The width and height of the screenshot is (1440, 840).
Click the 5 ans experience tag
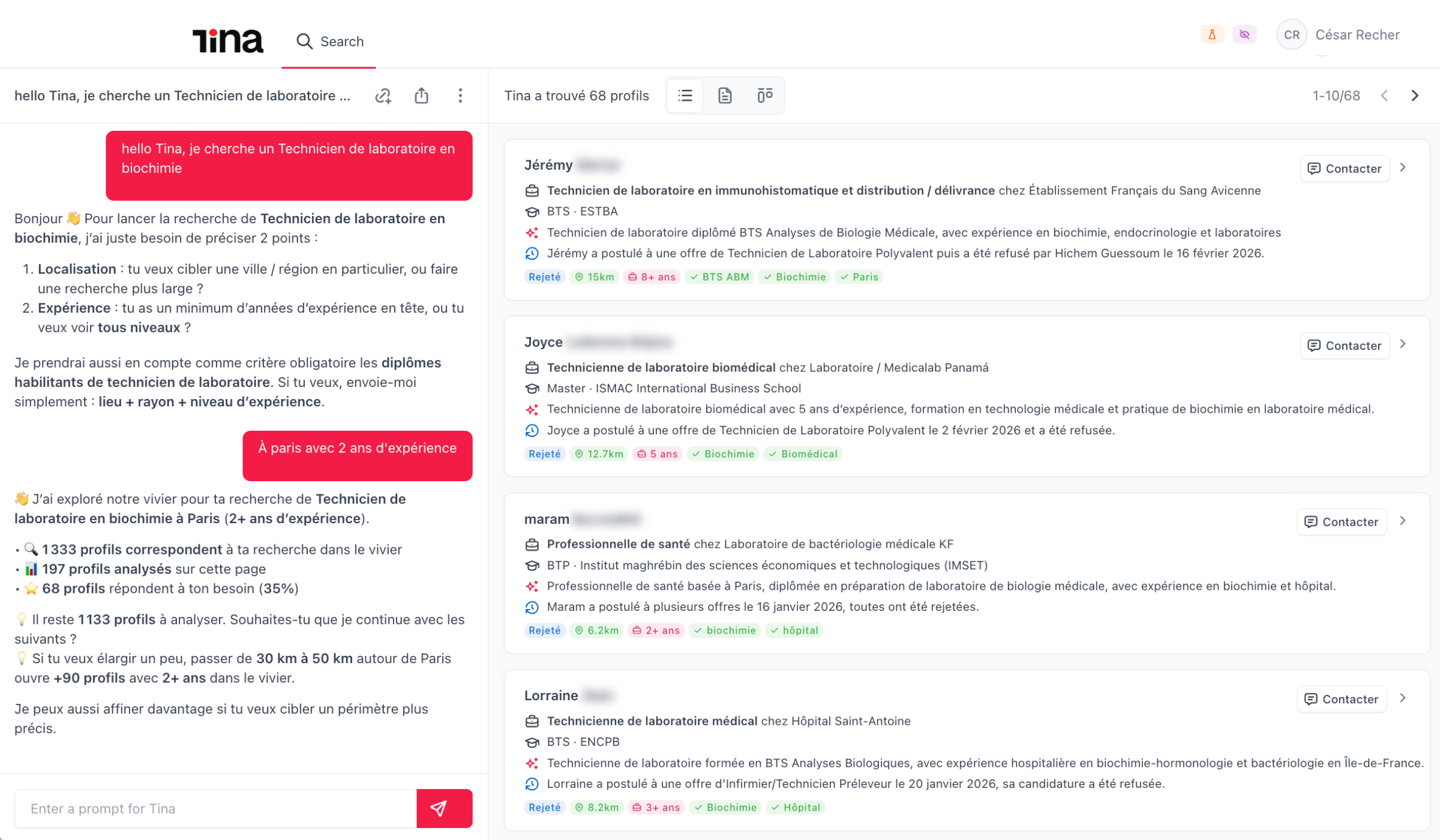[x=657, y=454]
